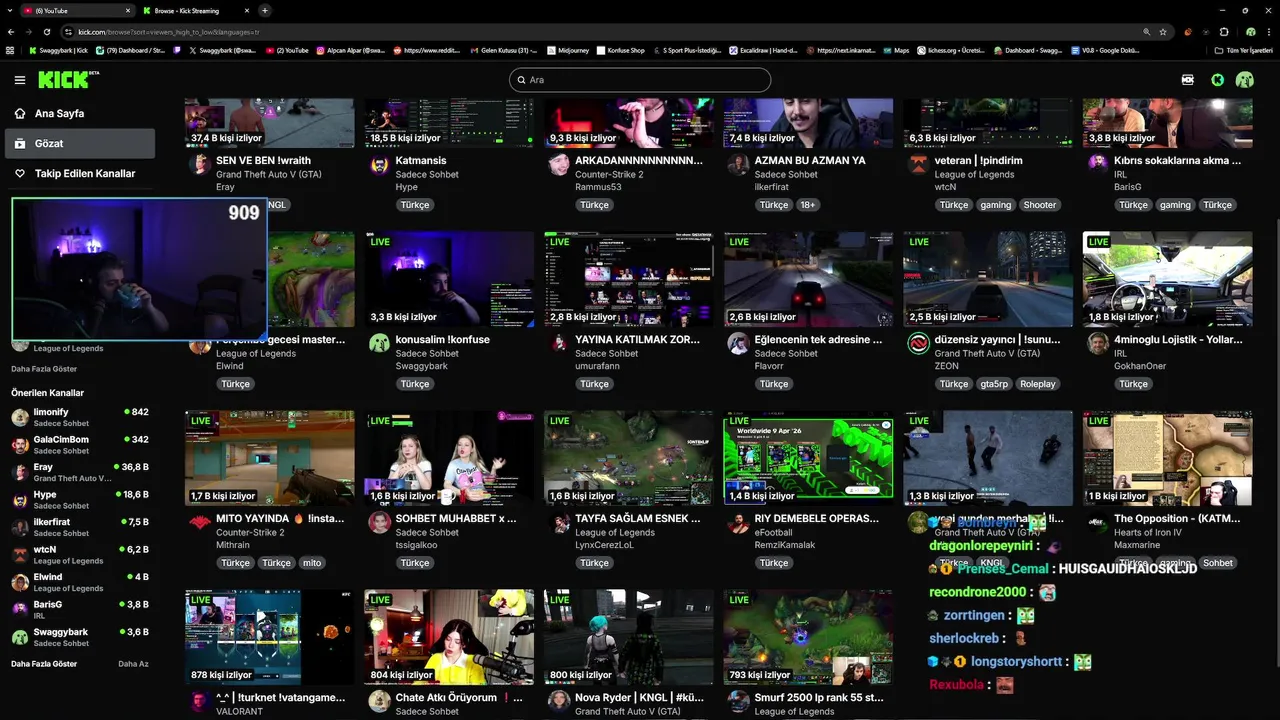This screenshot has width=1280, height=720.
Task: Click the 18+ tag on AZMAN BU AZMAN YA
Action: pos(808,205)
